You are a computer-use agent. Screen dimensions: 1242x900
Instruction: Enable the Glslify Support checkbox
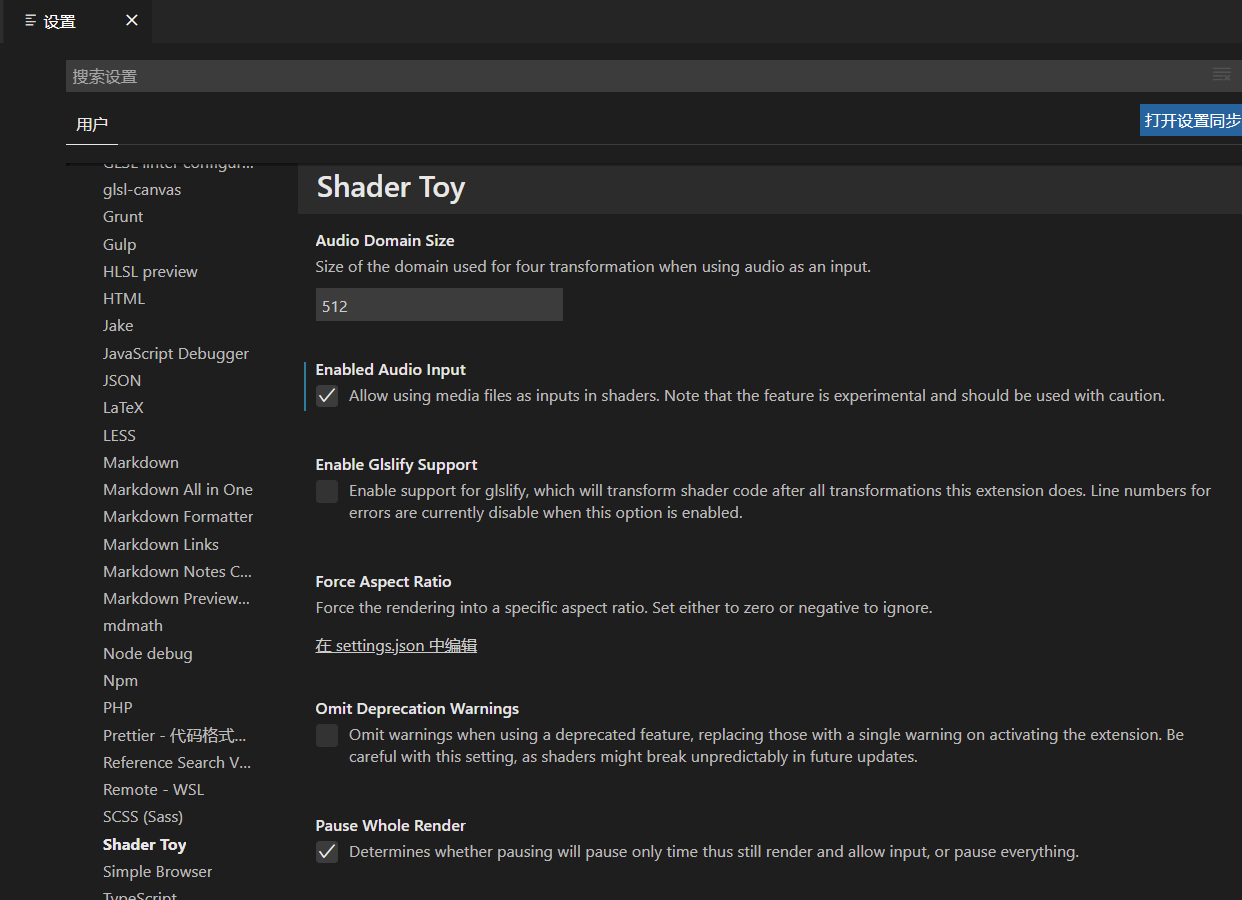point(327,491)
